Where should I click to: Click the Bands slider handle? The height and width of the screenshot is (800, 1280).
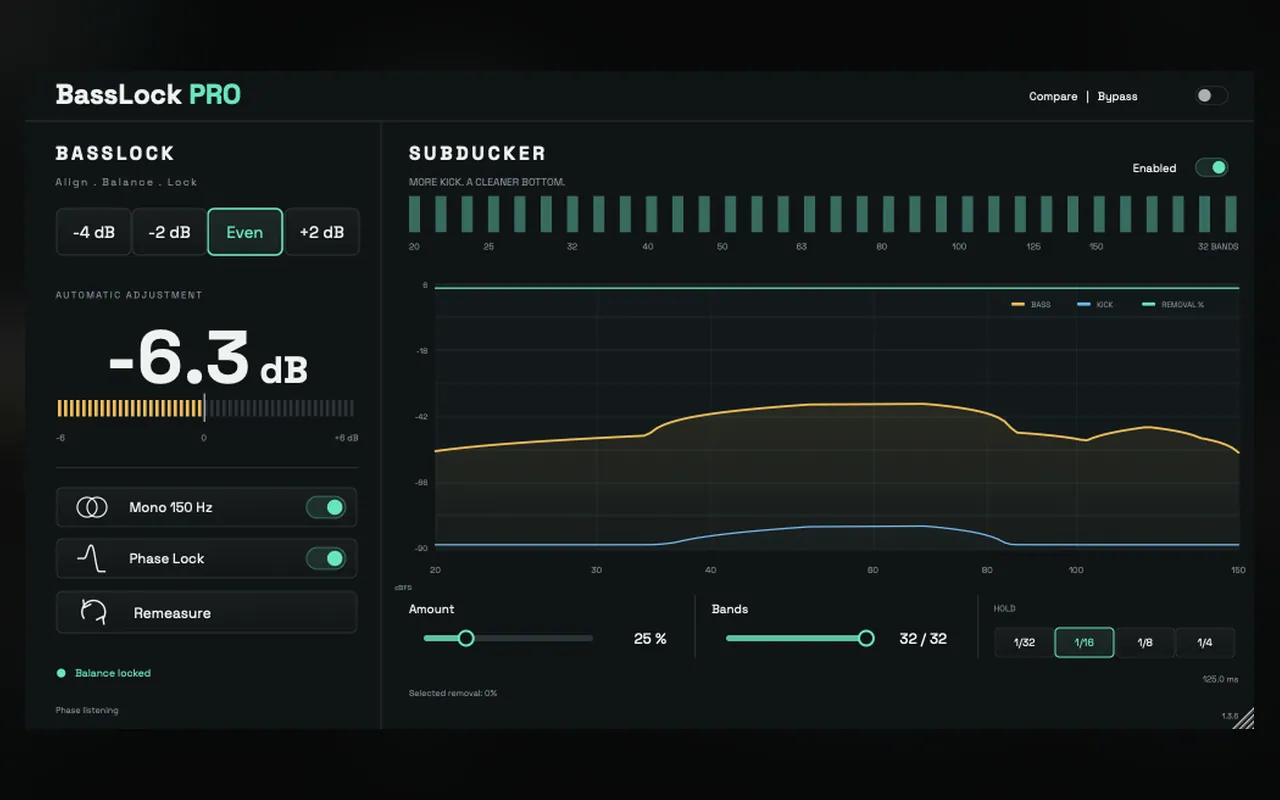pos(866,638)
